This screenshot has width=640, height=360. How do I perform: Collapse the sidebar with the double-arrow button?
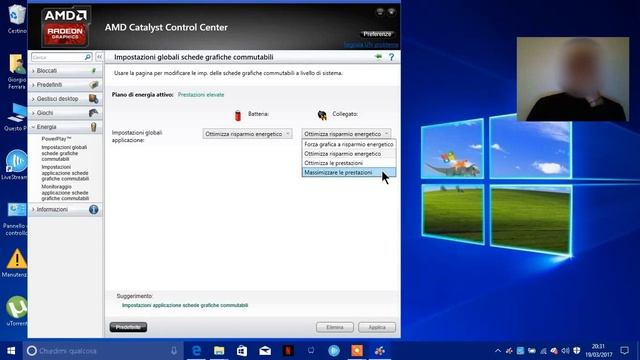[x=99, y=57]
